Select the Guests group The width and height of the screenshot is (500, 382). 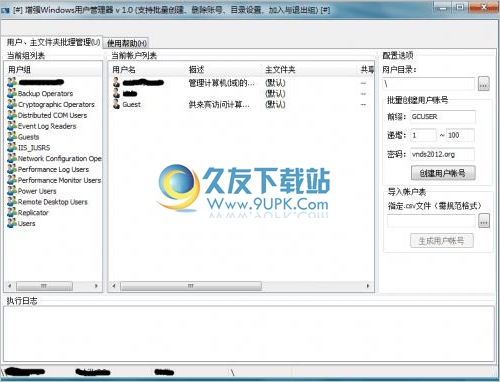tap(28, 137)
